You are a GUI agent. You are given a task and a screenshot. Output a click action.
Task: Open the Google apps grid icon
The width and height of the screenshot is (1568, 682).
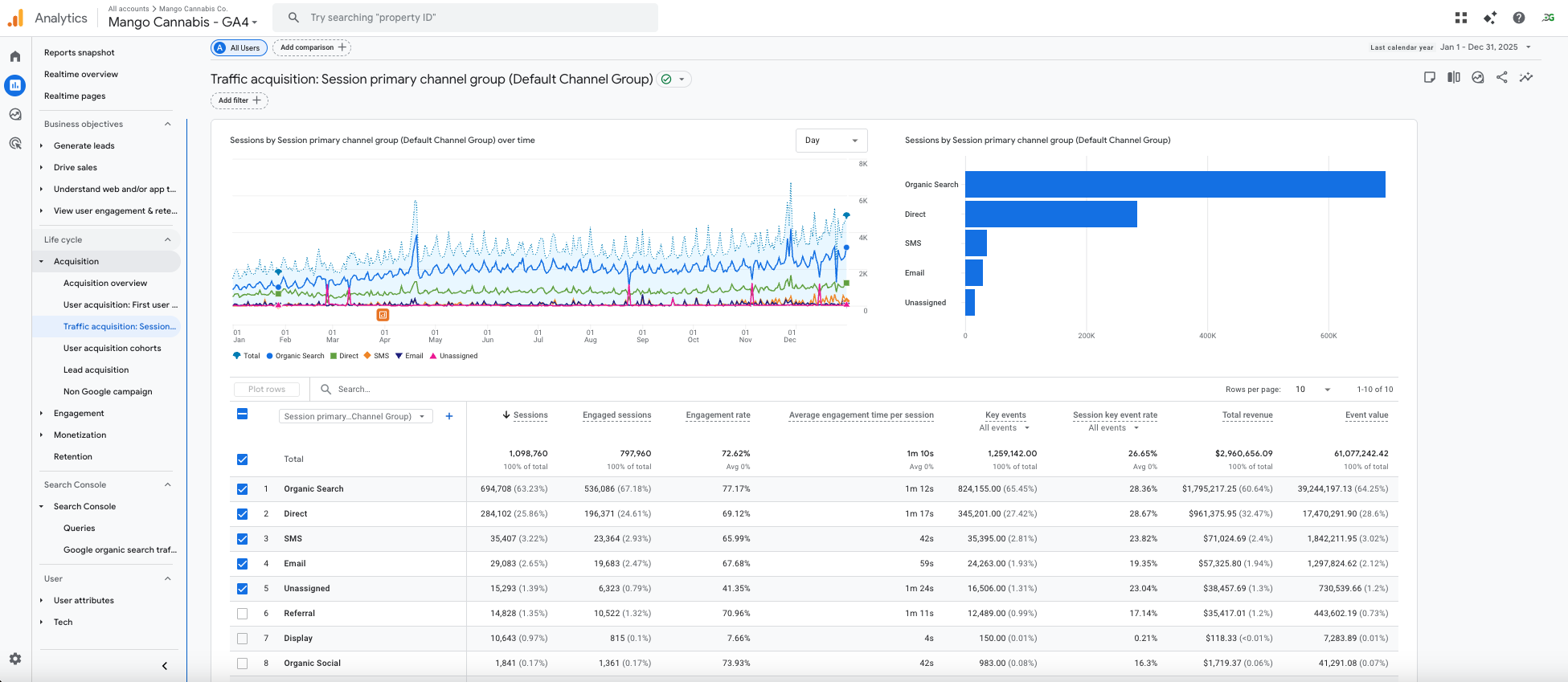pos(1461,18)
